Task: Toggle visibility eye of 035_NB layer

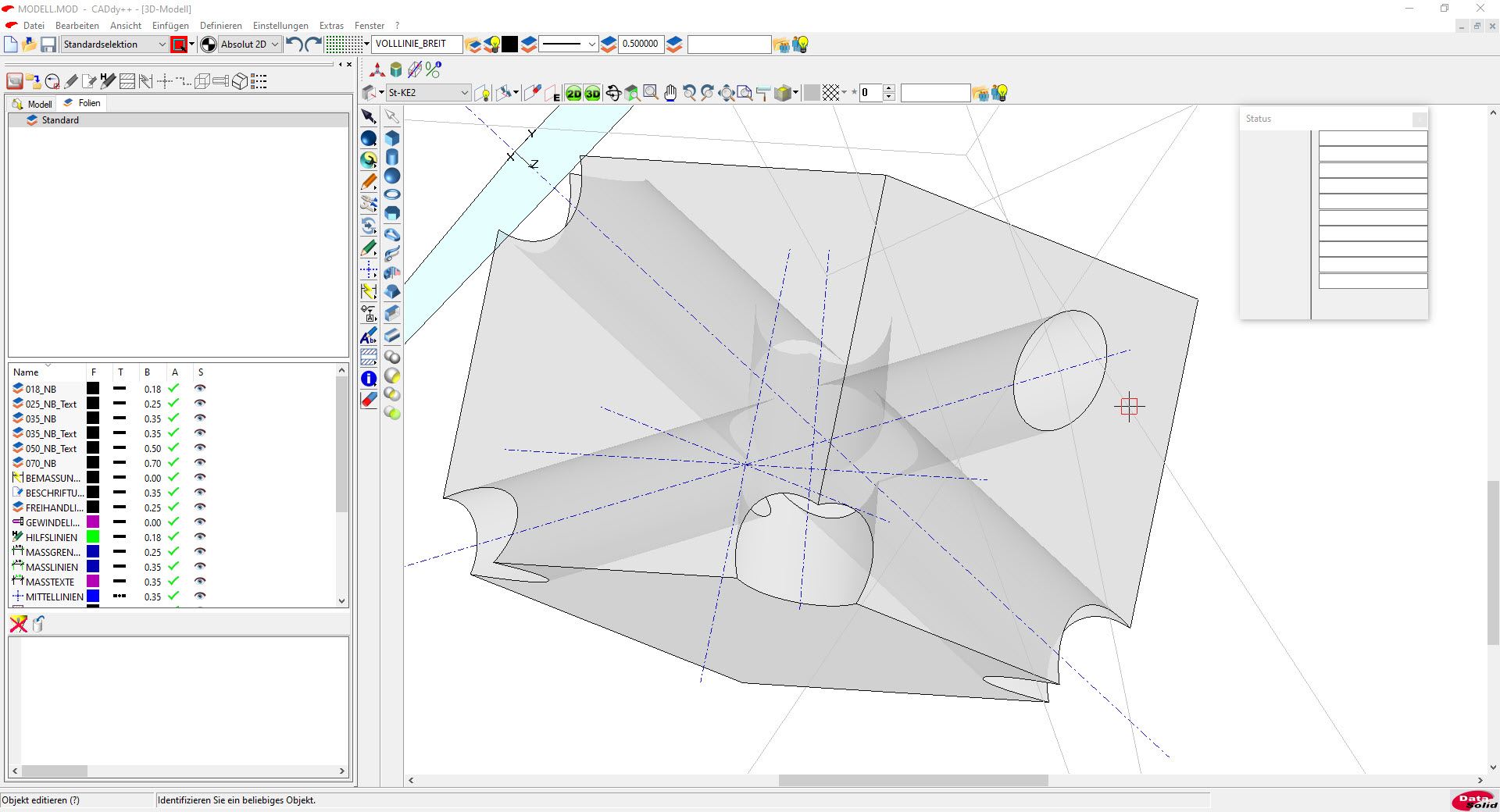Action: tap(200, 418)
